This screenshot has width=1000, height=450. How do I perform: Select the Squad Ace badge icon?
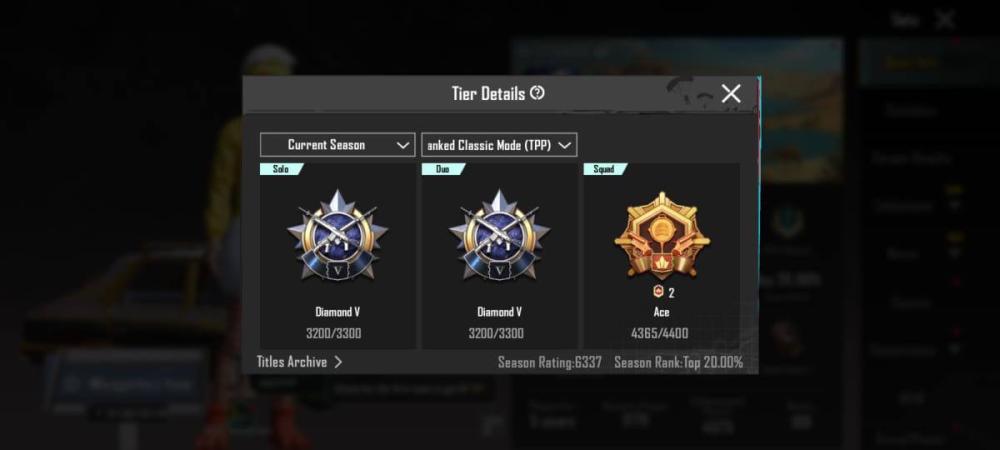[661, 235]
